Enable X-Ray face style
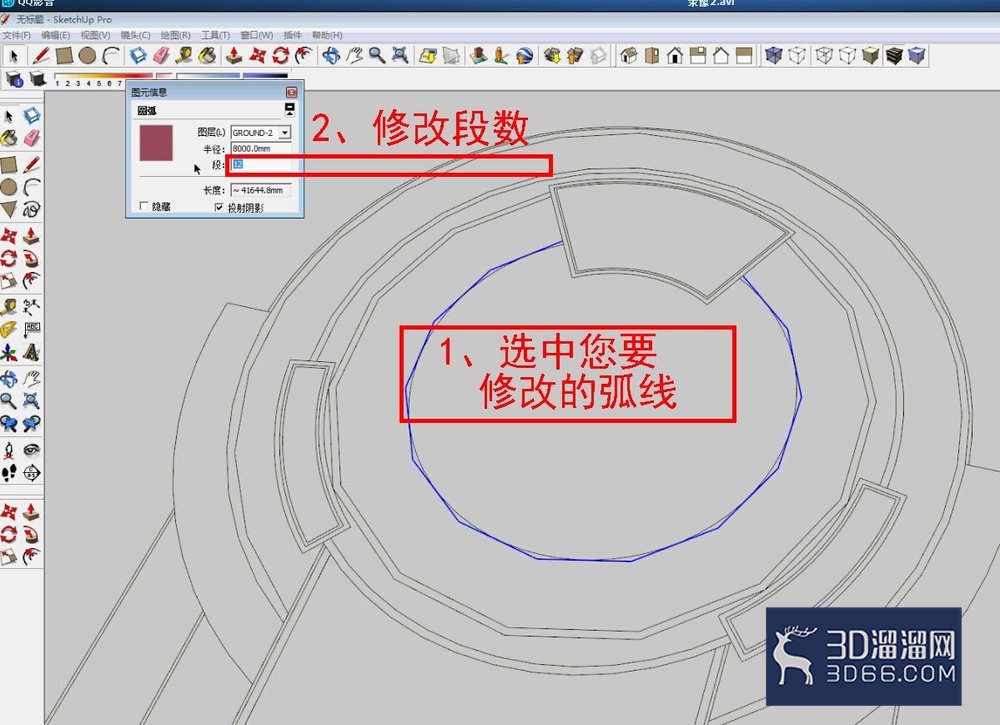Image resolution: width=1000 pixels, height=725 pixels. [774, 55]
